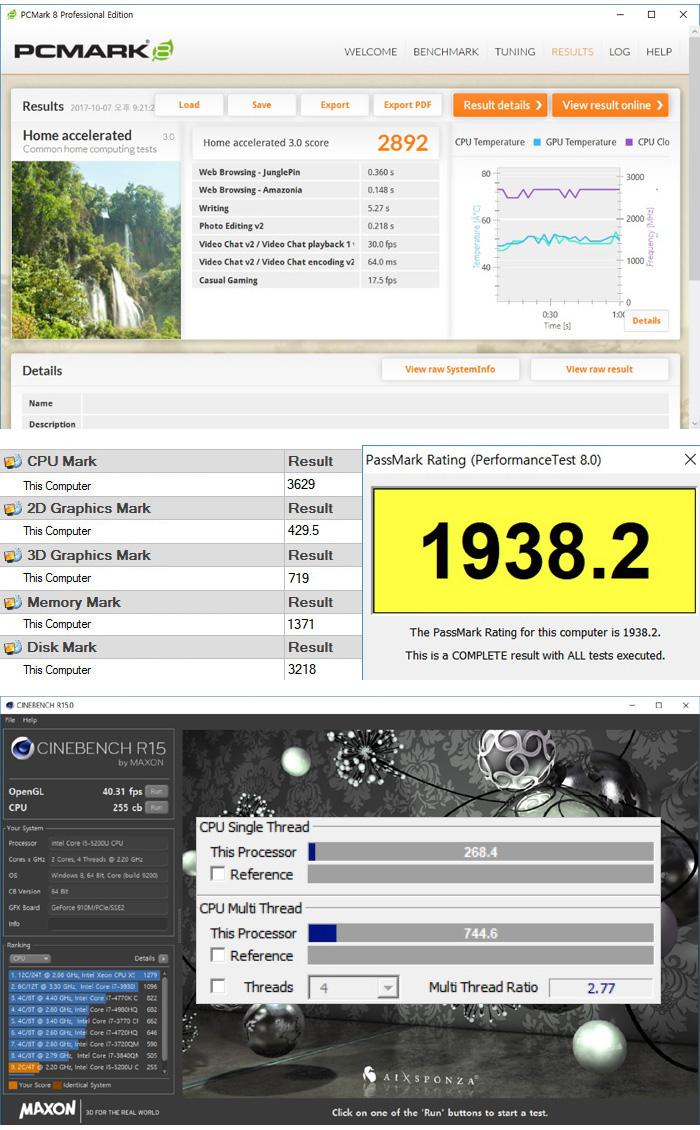Click the yellow PassMark rating score box
The image size is (700, 1130).
point(534,549)
